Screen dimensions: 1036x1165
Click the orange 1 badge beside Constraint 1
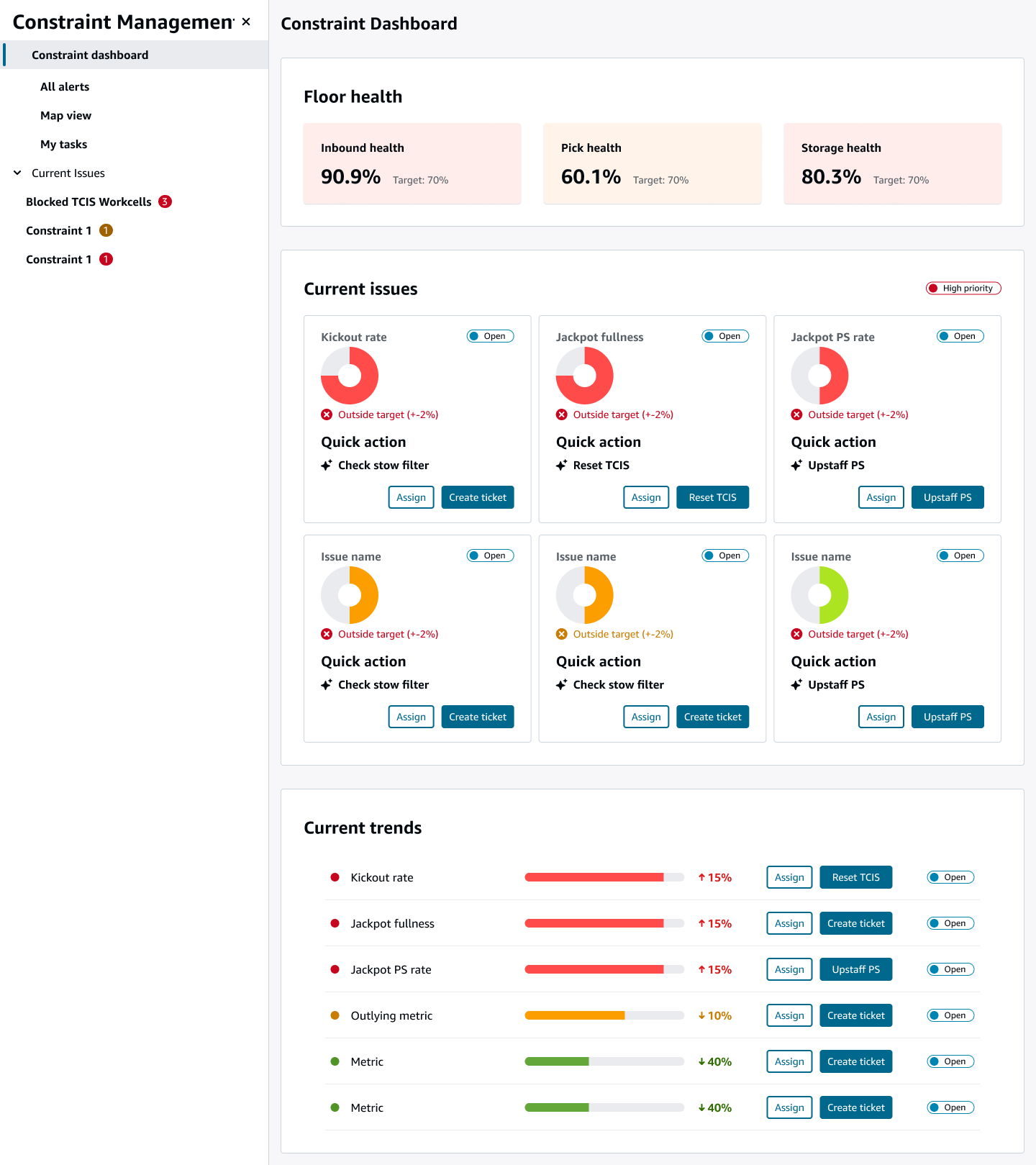tap(106, 230)
